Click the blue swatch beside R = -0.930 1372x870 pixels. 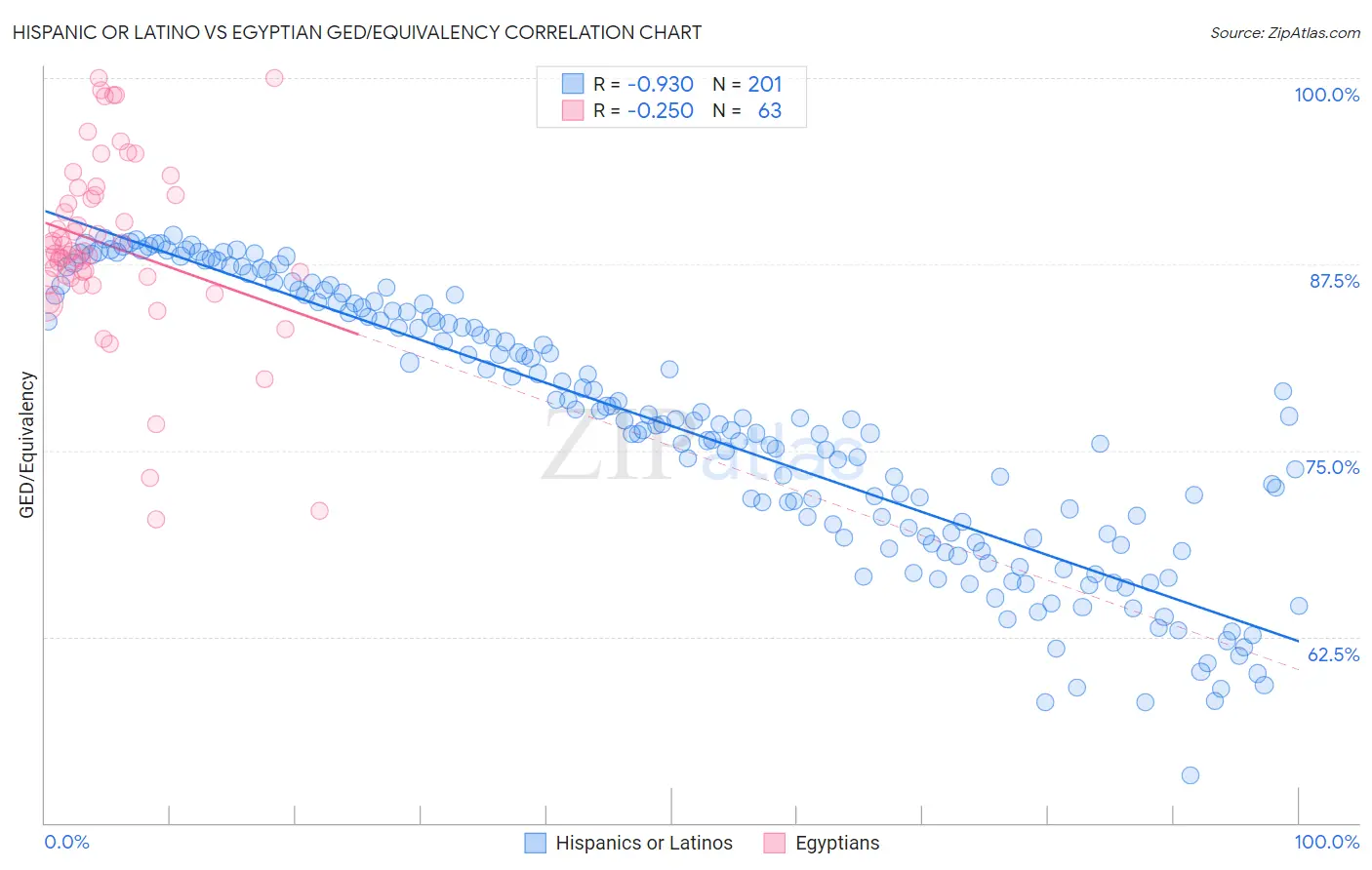click(x=573, y=84)
